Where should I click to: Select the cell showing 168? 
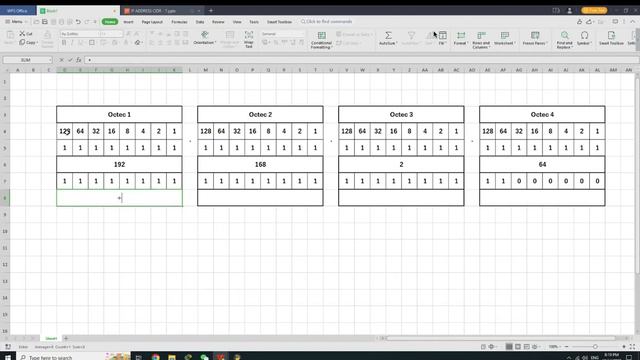(260, 164)
